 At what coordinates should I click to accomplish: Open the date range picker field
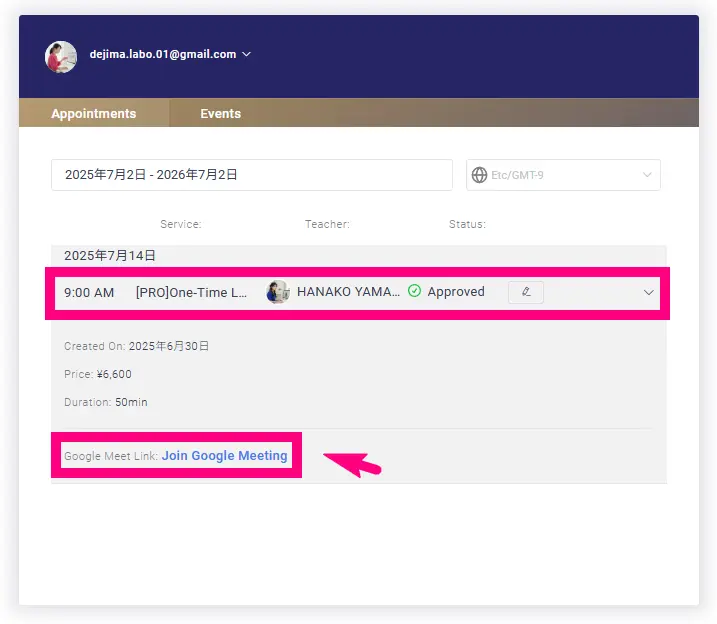tap(252, 175)
